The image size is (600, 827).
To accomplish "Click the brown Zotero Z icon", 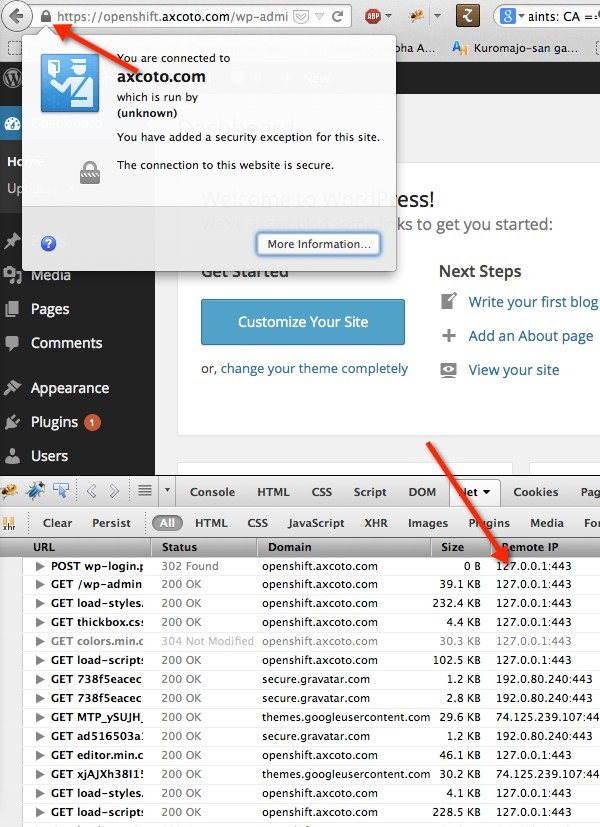I will click(468, 16).
